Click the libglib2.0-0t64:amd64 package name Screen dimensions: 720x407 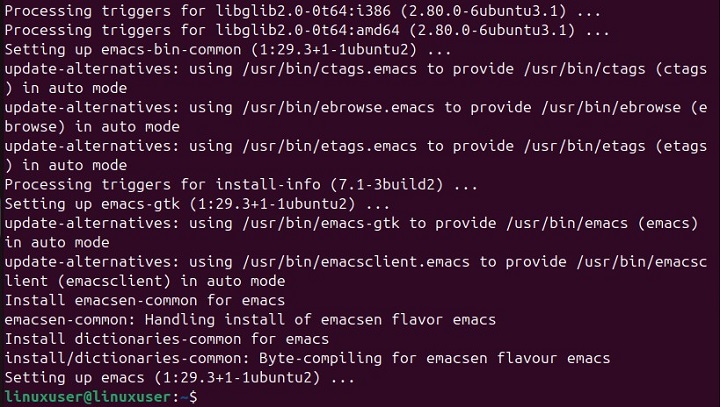pyautogui.click(x=335, y=29)
